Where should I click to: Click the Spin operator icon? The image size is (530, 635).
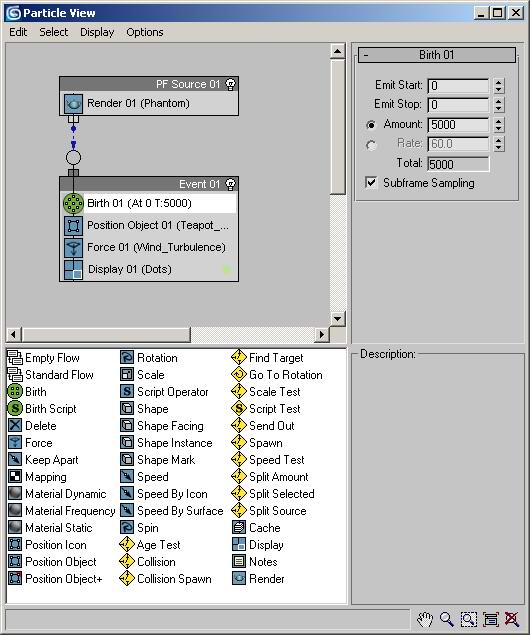coord(127,528)
